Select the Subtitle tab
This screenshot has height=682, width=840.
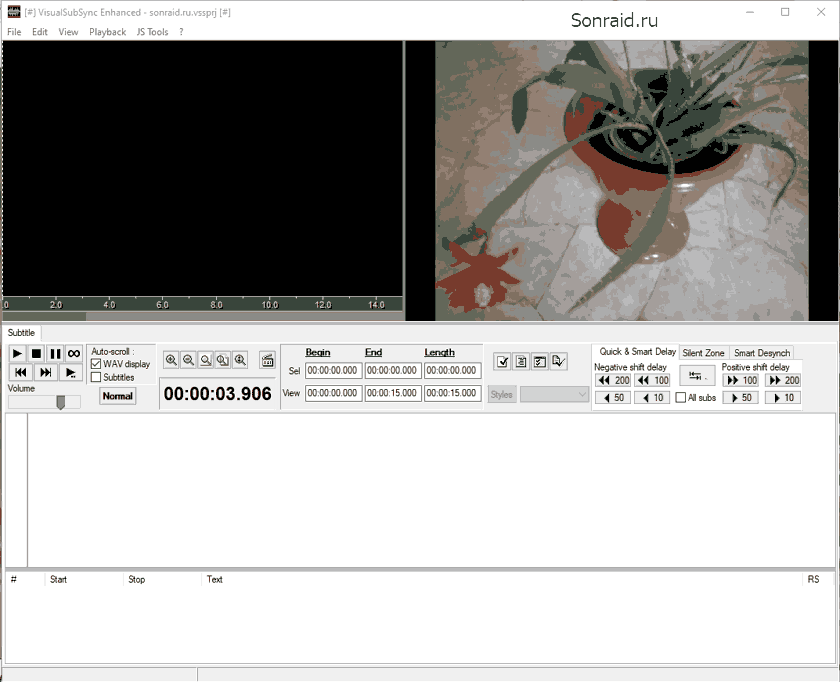click(21, 333)
